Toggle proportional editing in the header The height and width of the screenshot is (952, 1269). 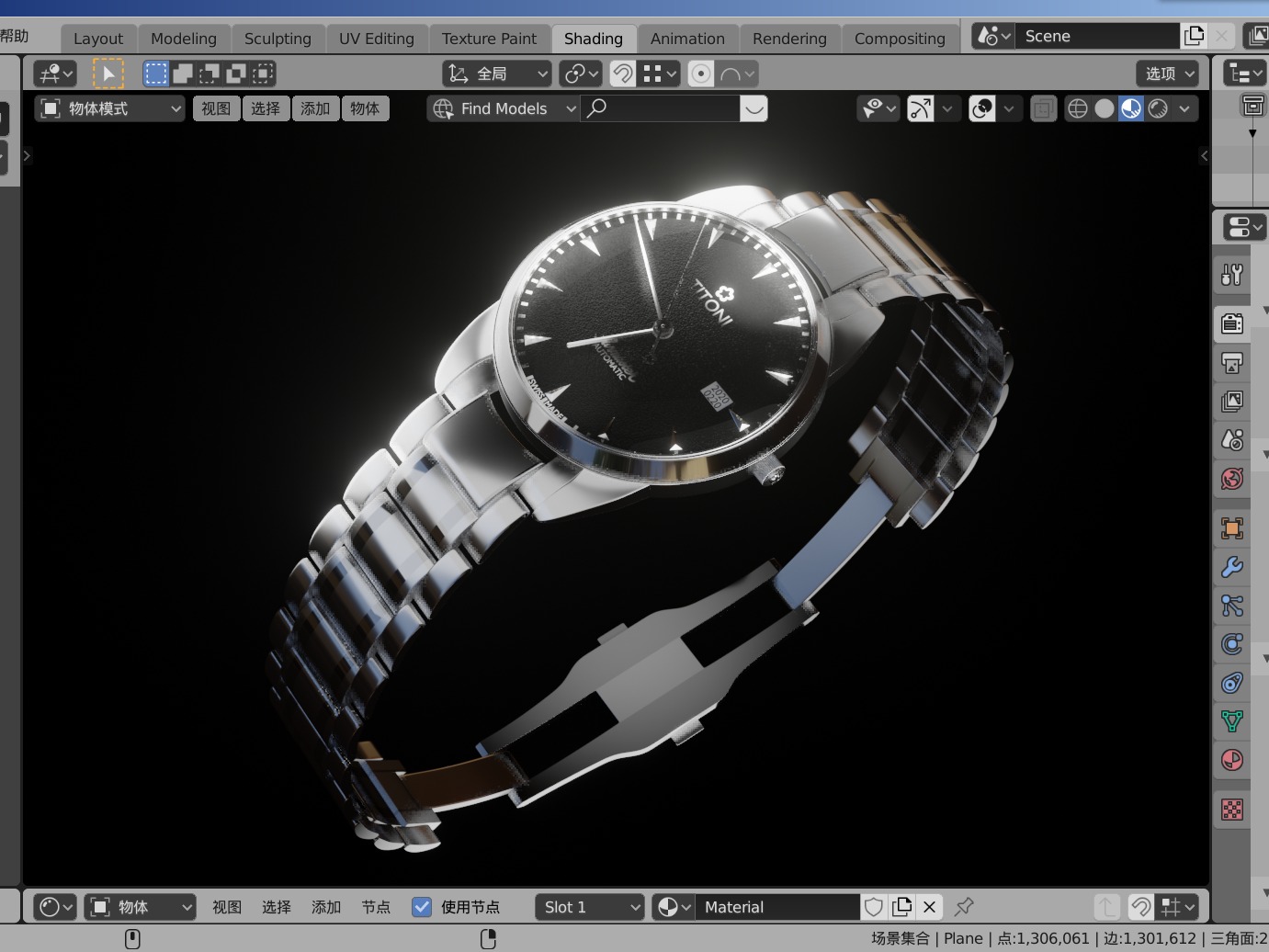700,74
